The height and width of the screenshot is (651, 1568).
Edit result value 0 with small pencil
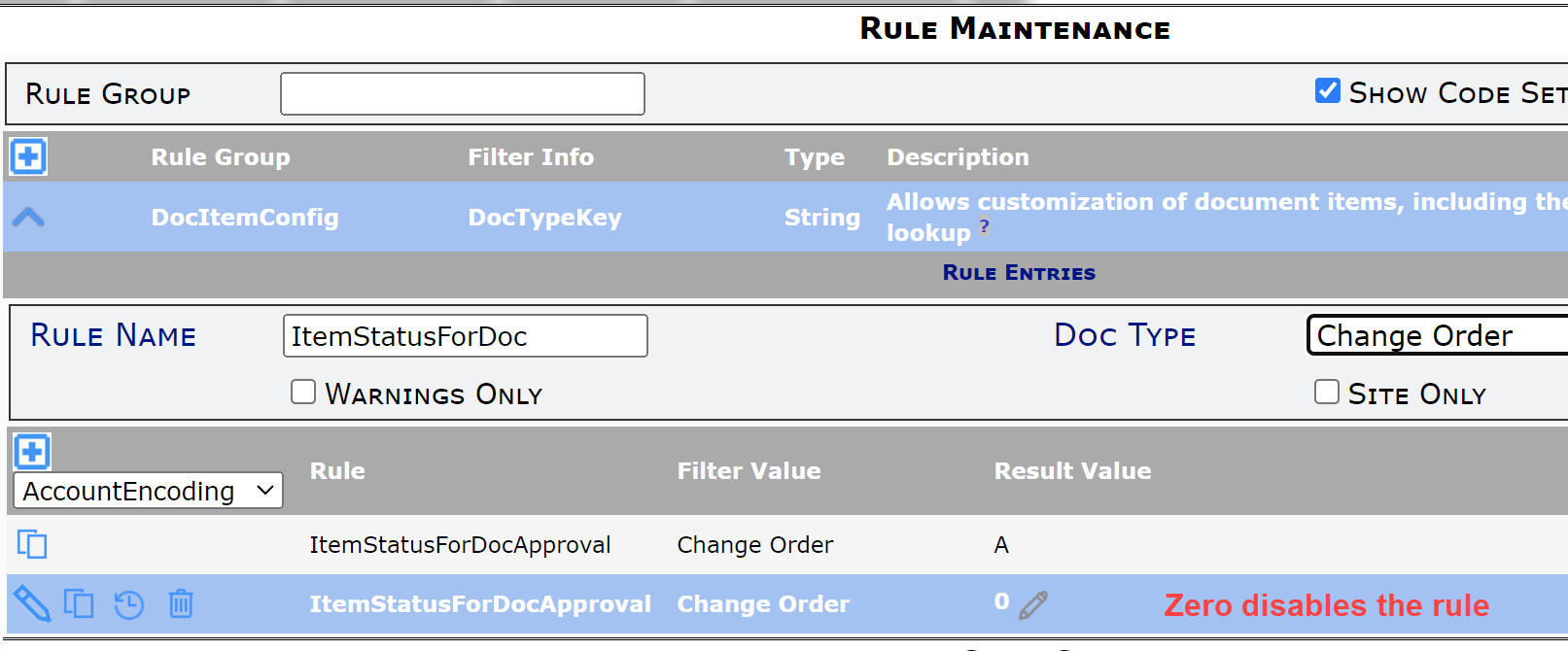coord(1033,605)
